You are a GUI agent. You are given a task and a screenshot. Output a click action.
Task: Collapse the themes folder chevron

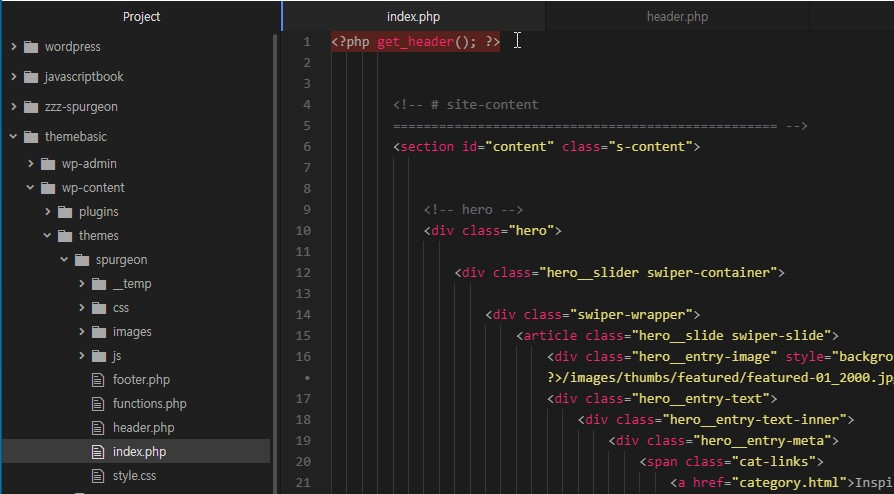pos(48,235)
